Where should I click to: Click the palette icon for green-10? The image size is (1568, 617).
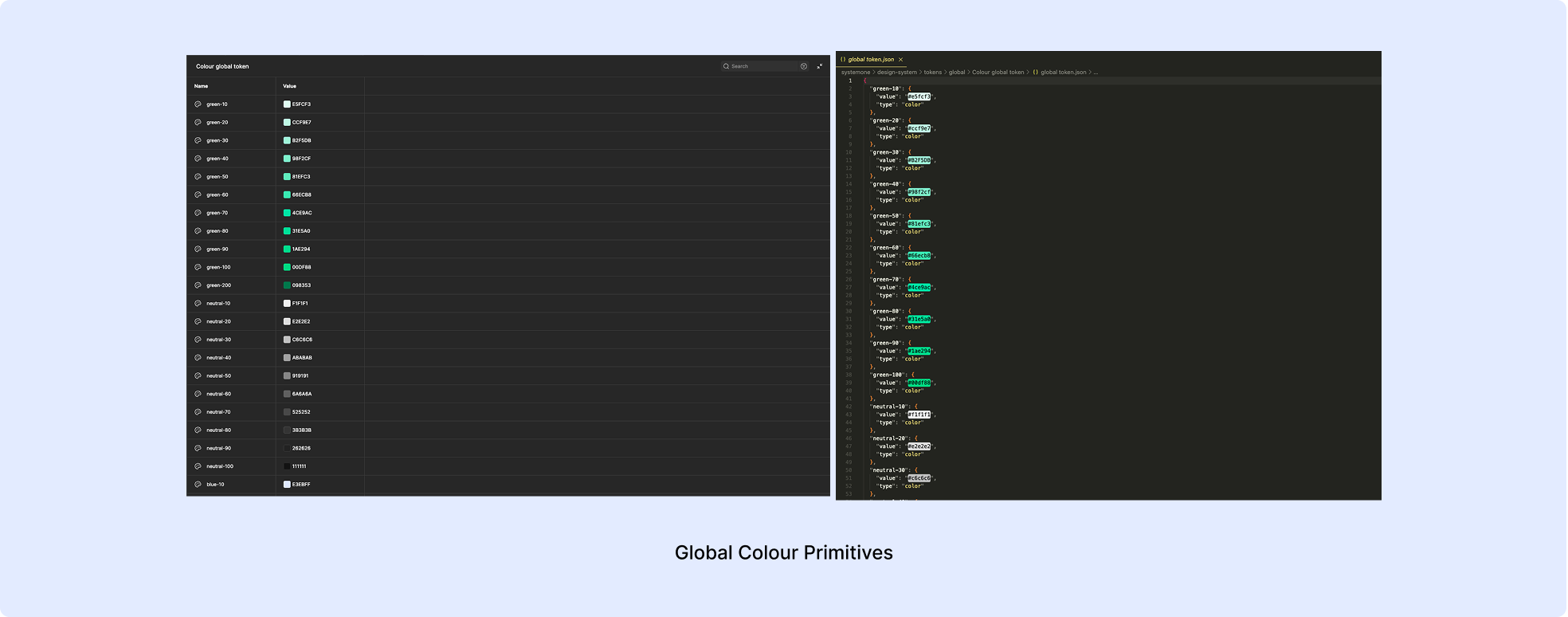tap(198, 104)
